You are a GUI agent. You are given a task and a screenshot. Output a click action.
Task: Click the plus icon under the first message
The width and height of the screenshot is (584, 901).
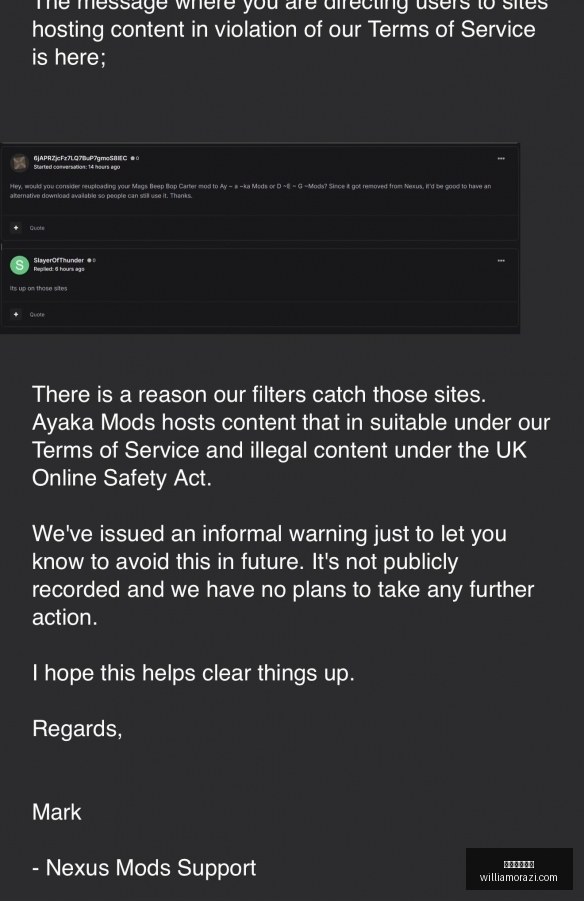point(16,228)
